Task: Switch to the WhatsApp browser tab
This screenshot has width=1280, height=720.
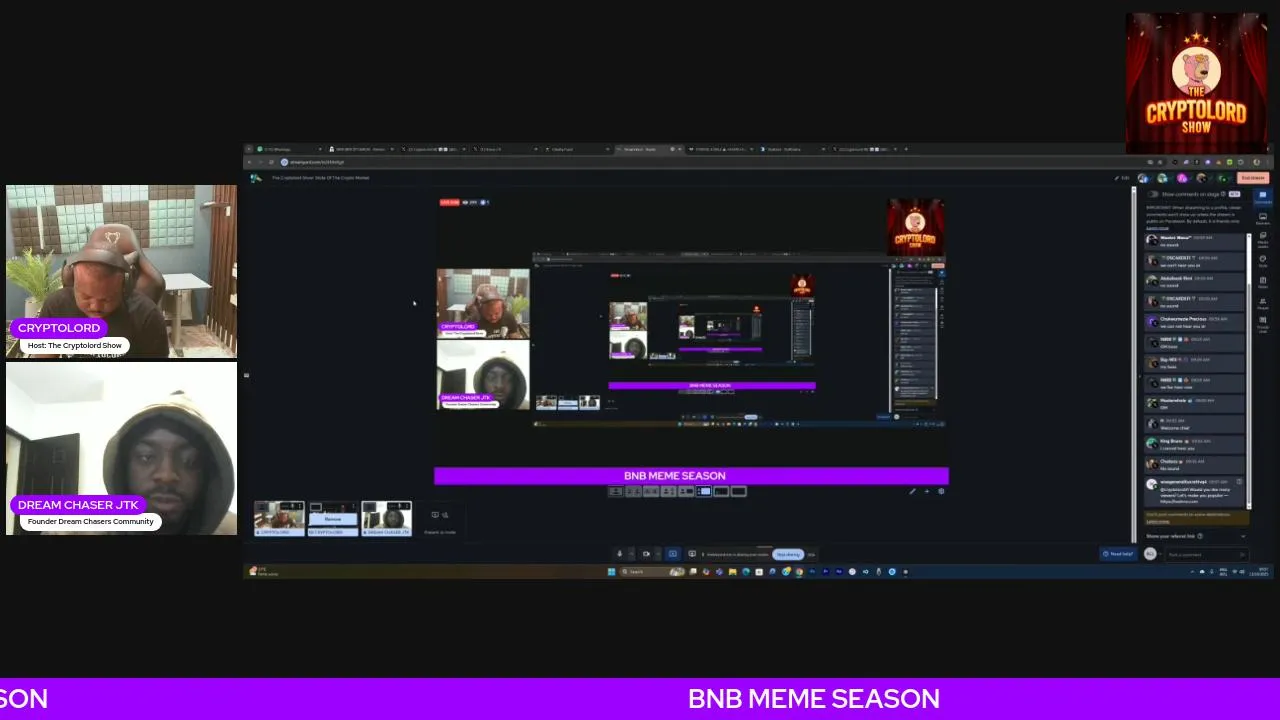Action: pos(288,149)
